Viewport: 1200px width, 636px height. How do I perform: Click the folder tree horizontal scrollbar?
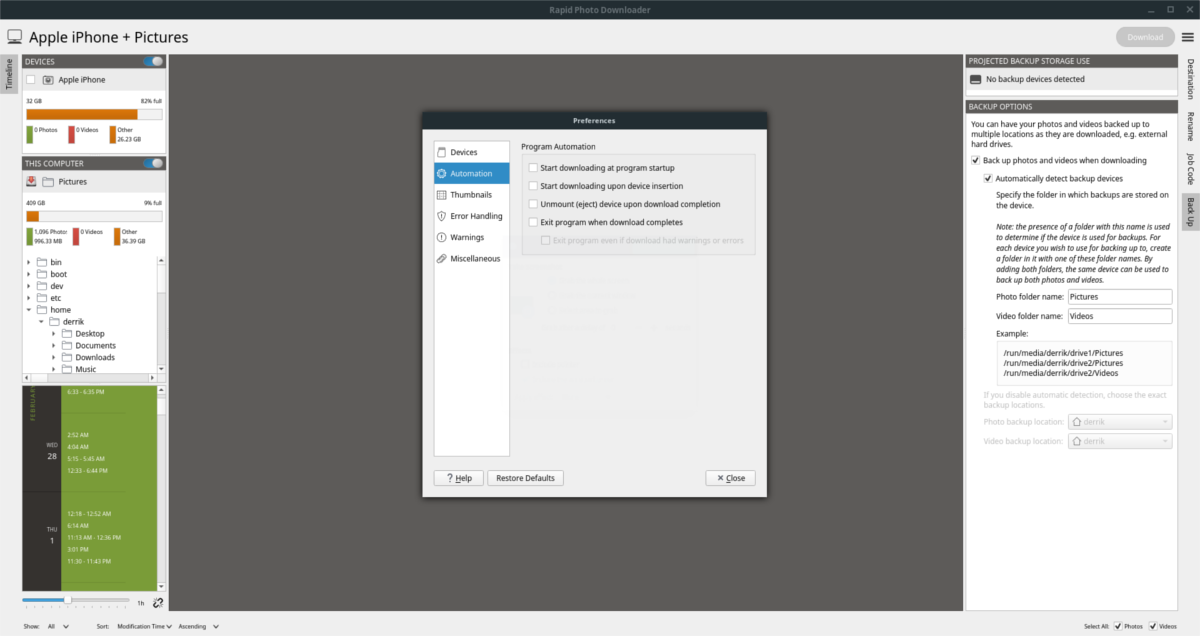coord(90,378)
